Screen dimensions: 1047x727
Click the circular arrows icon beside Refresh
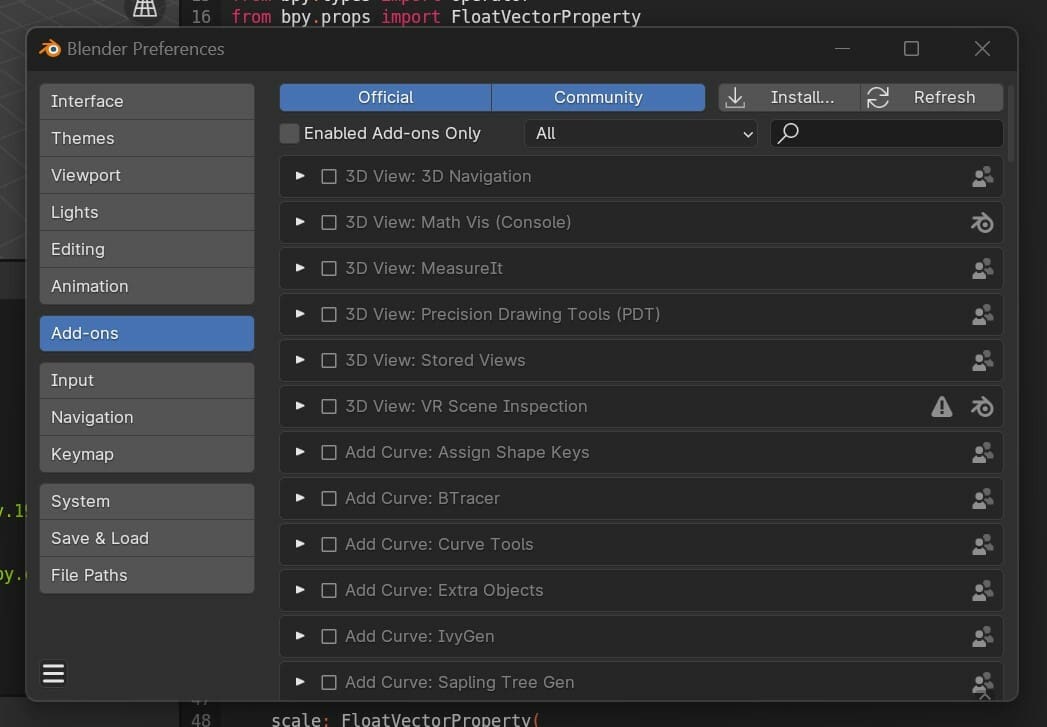(x=877, y=97)
